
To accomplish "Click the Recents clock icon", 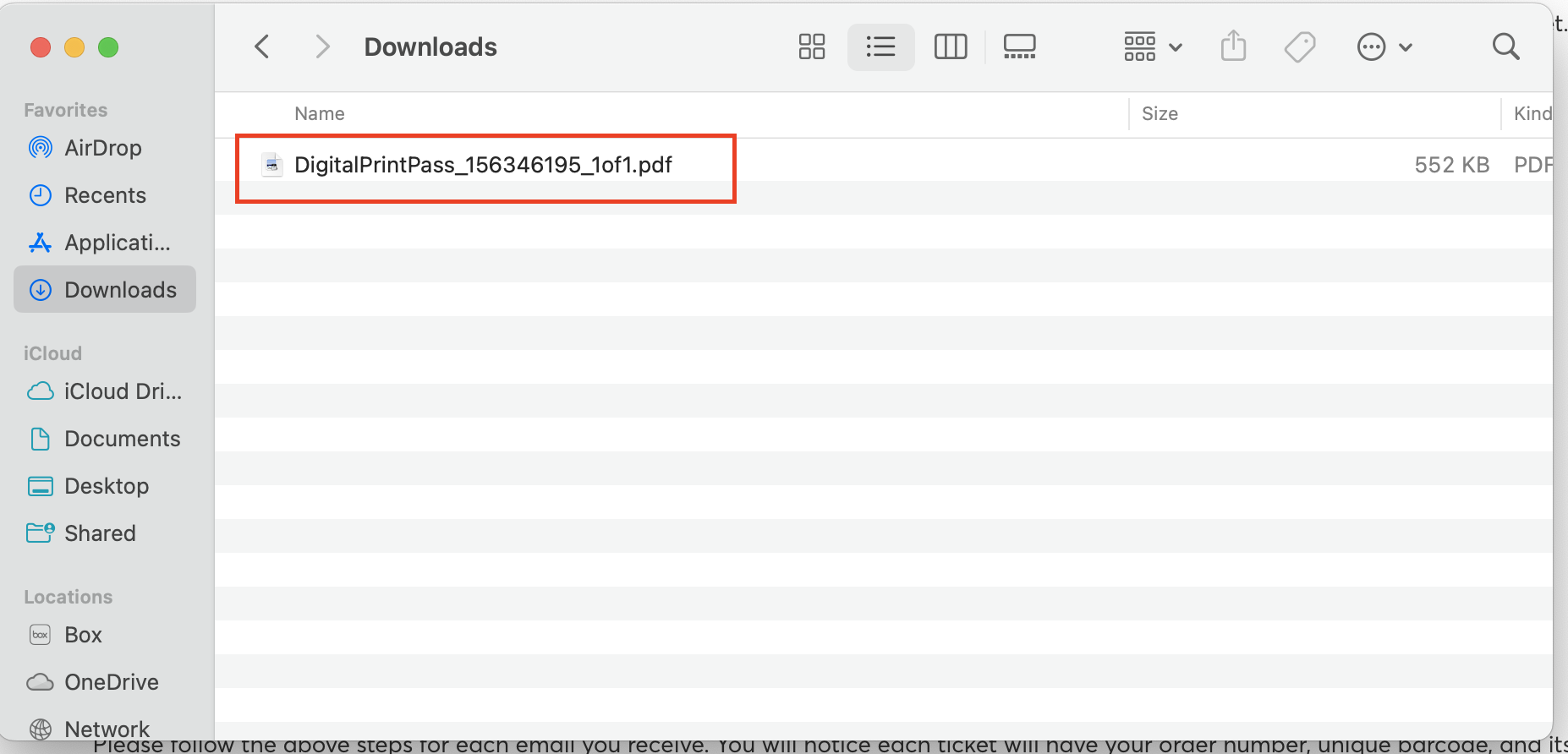I will pos(41,195).
